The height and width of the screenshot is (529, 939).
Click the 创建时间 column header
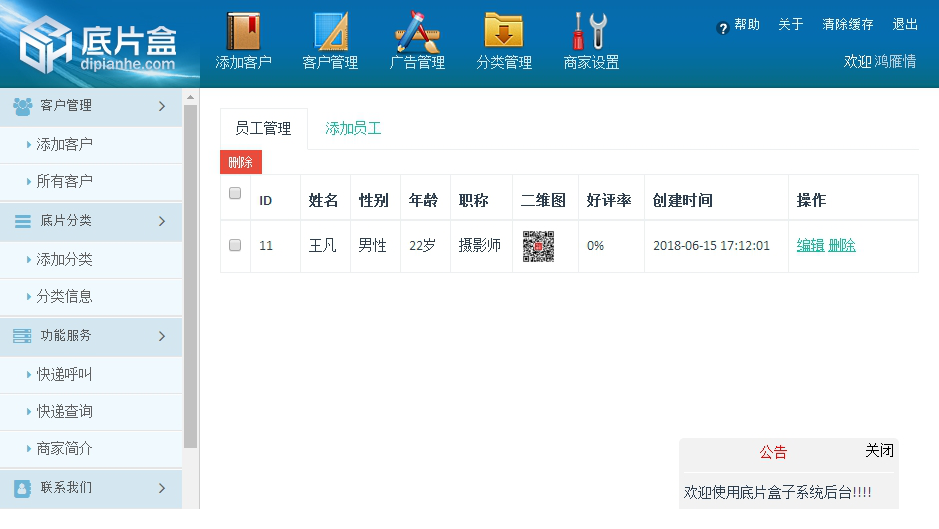(683, 200)
